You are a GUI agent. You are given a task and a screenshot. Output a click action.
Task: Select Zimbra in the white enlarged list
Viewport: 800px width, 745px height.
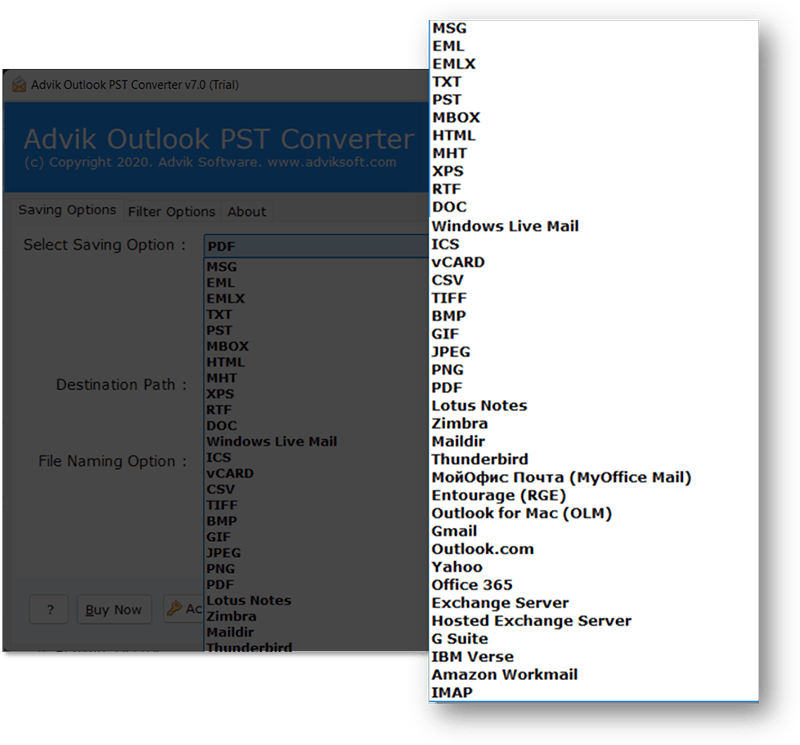460,424
